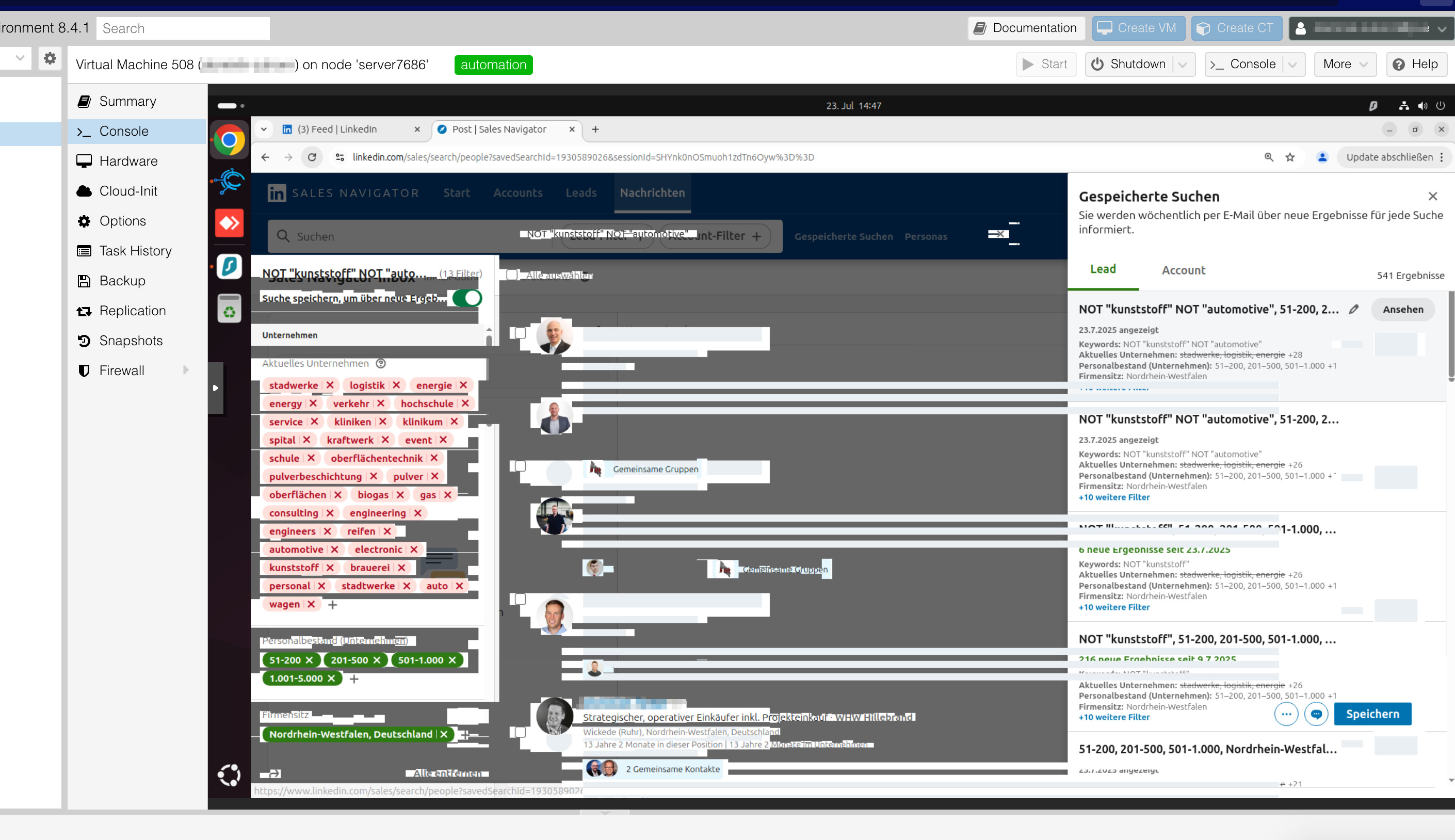This screenshot has width=1455, height=840.
Task: Open a new Chrome tab
Action: [595, 129]
